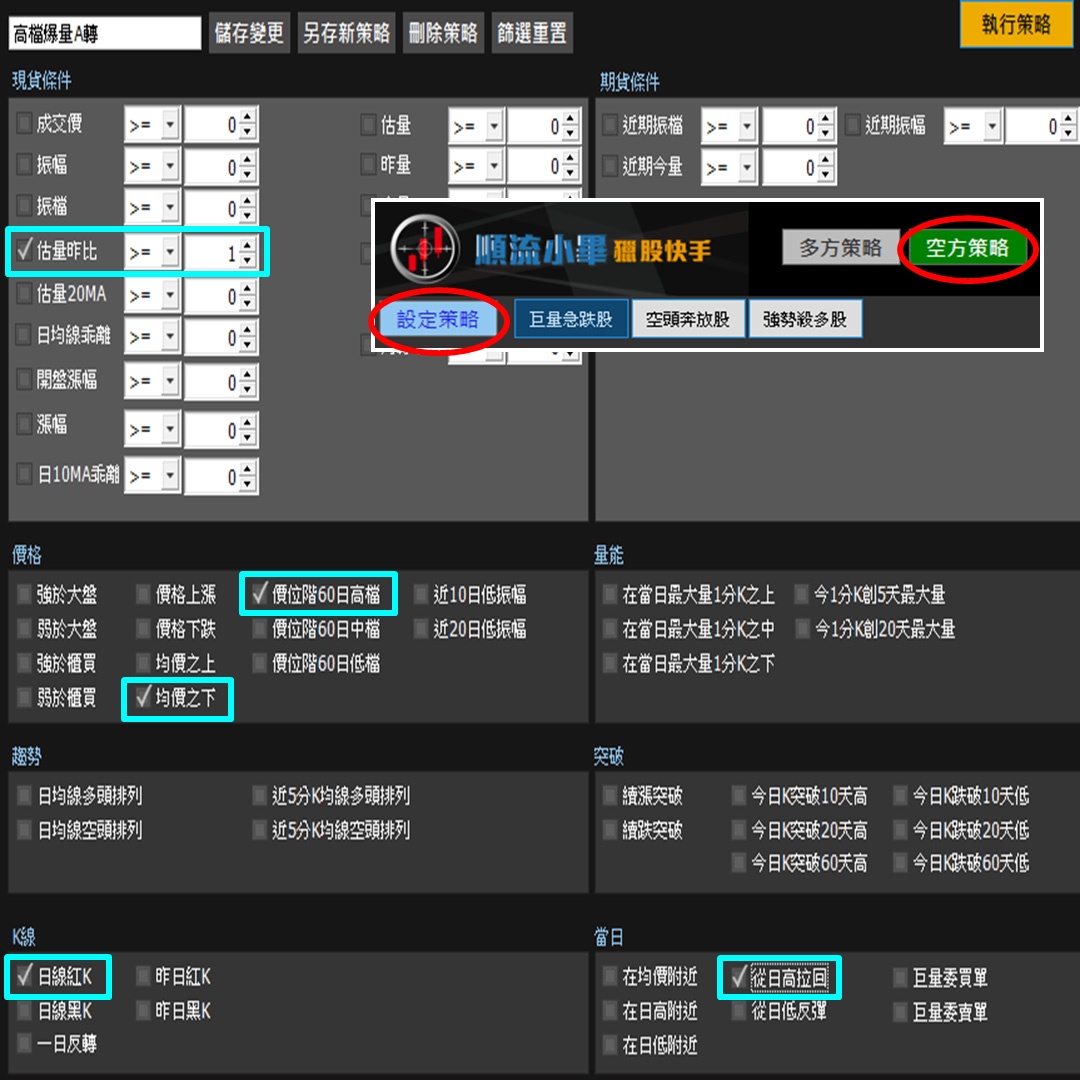Click the 儲存變更 button
Viewport: 1080px width, 1080px height.
pyautogui.click(x=249, y=32)
